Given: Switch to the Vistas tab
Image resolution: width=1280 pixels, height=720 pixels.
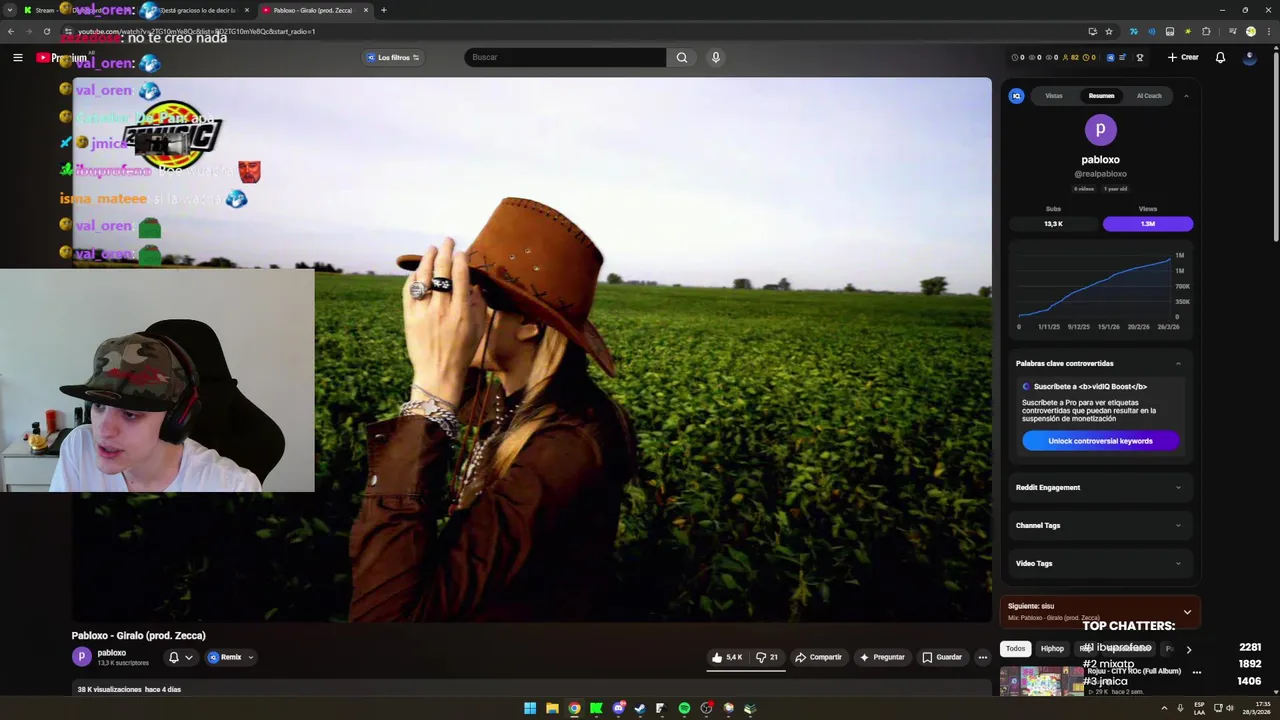Looking at the screenshot, I should point(1054,96).
